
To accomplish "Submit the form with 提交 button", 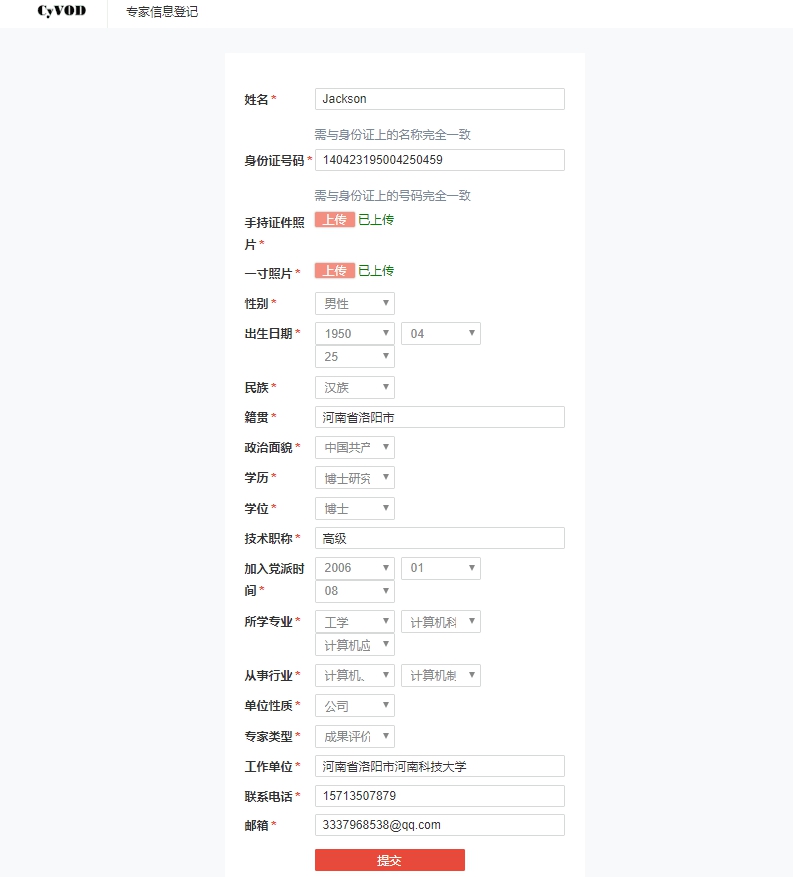I will click(x=390, y=860).
